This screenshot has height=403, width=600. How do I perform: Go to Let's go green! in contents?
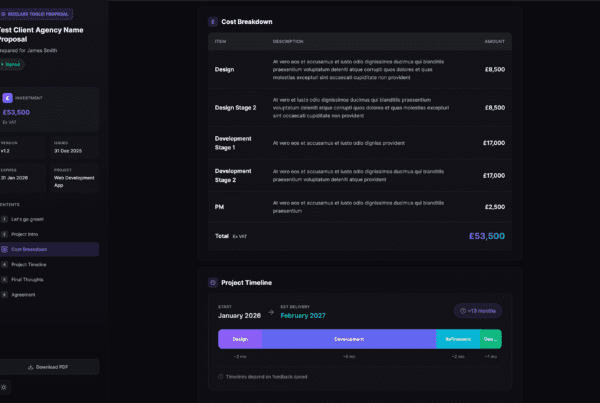coord(28,218)
